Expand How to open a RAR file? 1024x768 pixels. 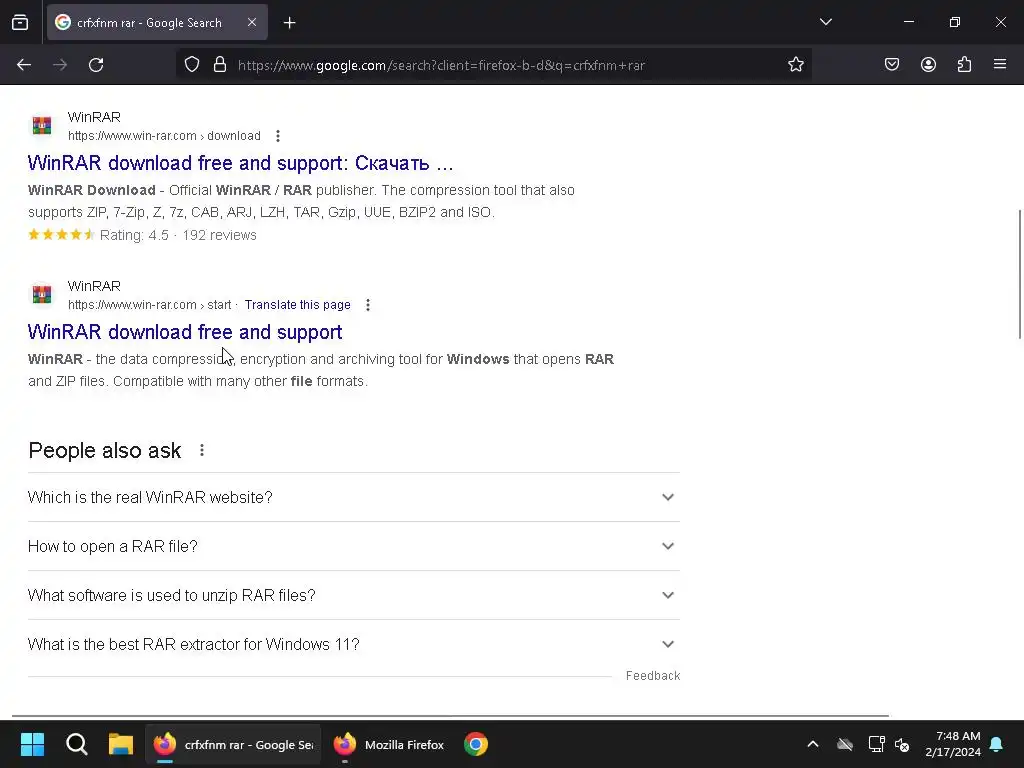click(353, 547)
